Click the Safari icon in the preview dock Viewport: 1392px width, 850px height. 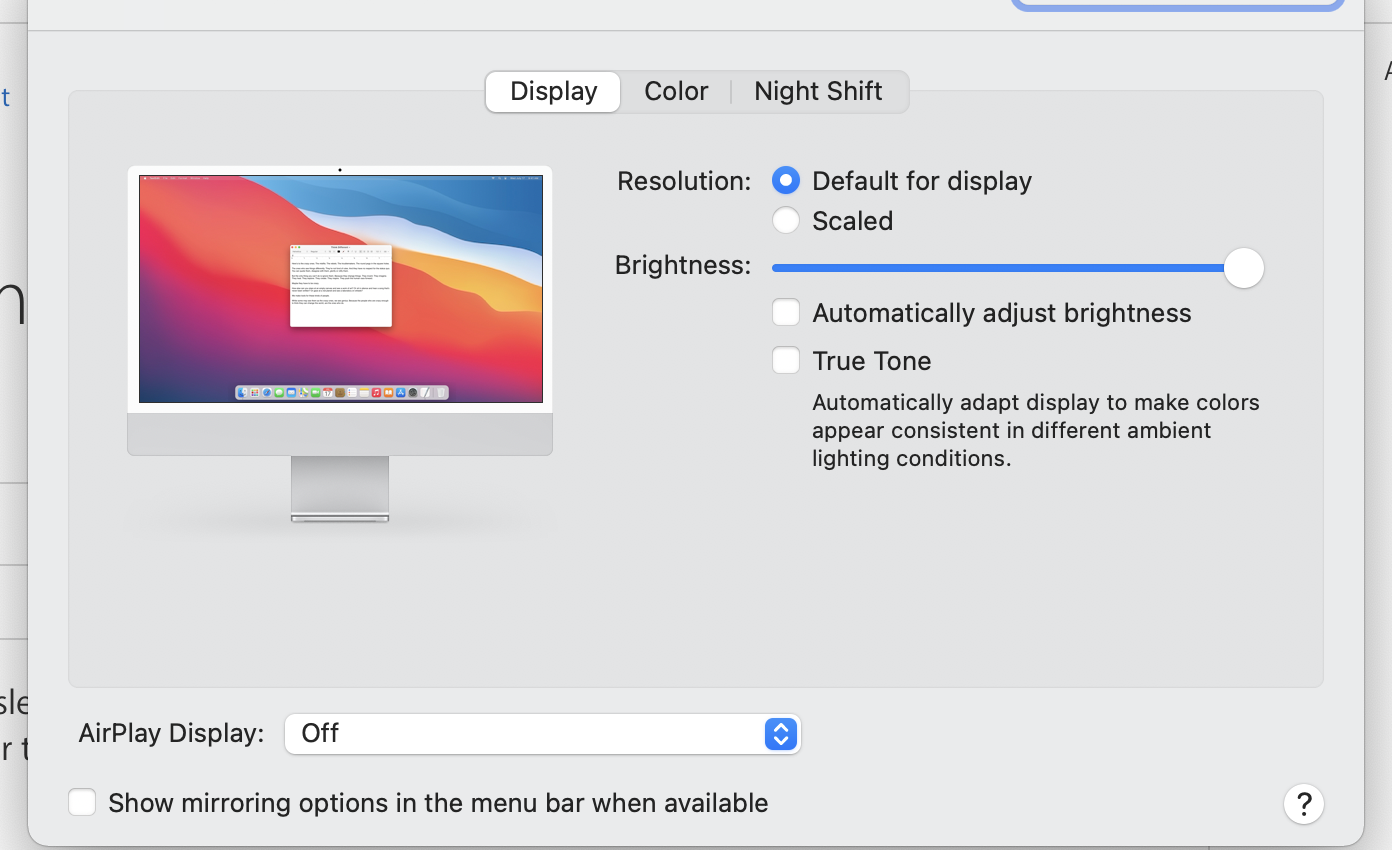tap(268, 392)
